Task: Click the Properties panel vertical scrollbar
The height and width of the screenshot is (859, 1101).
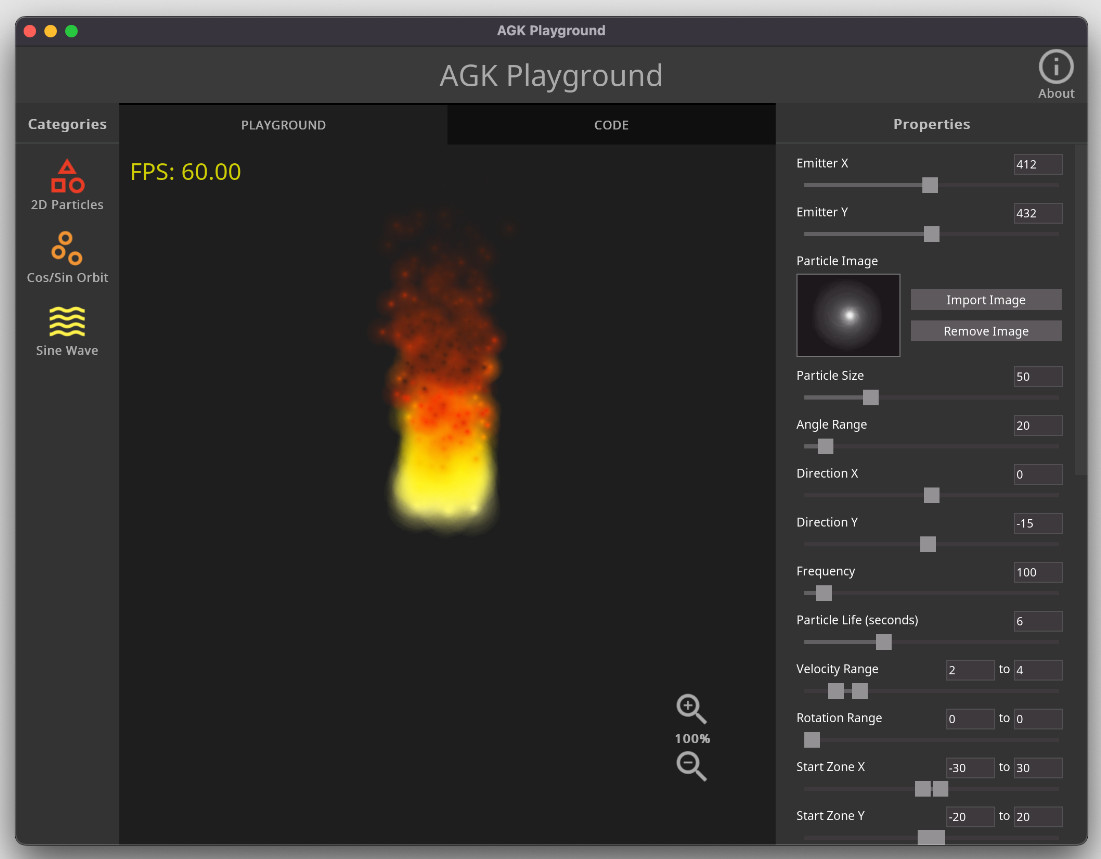Action: click(x=1080, y=309)
